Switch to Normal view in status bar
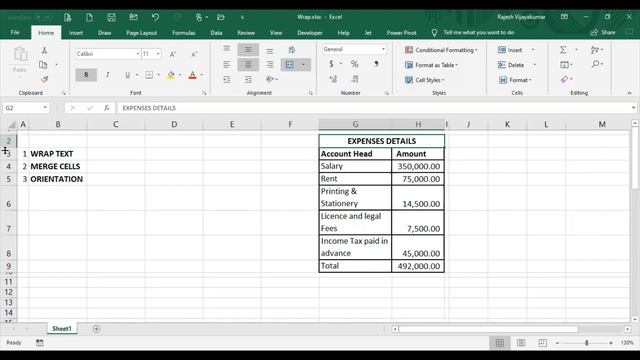The width and height of the screenshot is (640, 360). (500, 343)
